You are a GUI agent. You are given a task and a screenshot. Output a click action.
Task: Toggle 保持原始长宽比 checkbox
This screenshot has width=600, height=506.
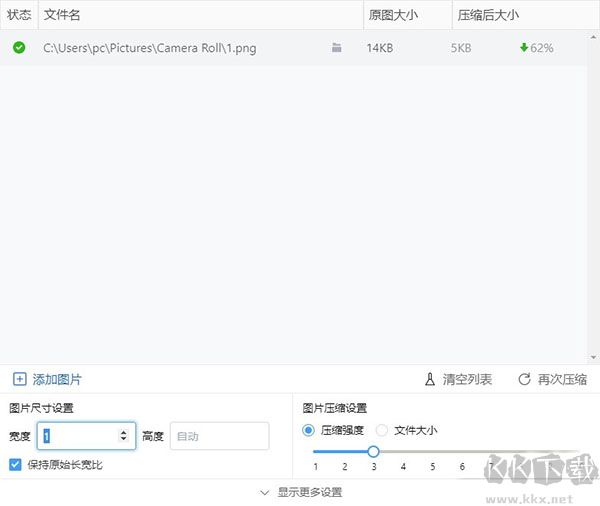pyautogui.click(x=15, y=465)
